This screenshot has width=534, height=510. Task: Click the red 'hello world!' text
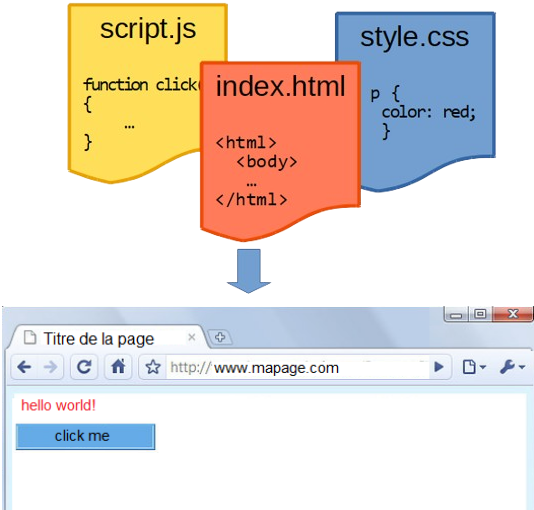[58, 405]
